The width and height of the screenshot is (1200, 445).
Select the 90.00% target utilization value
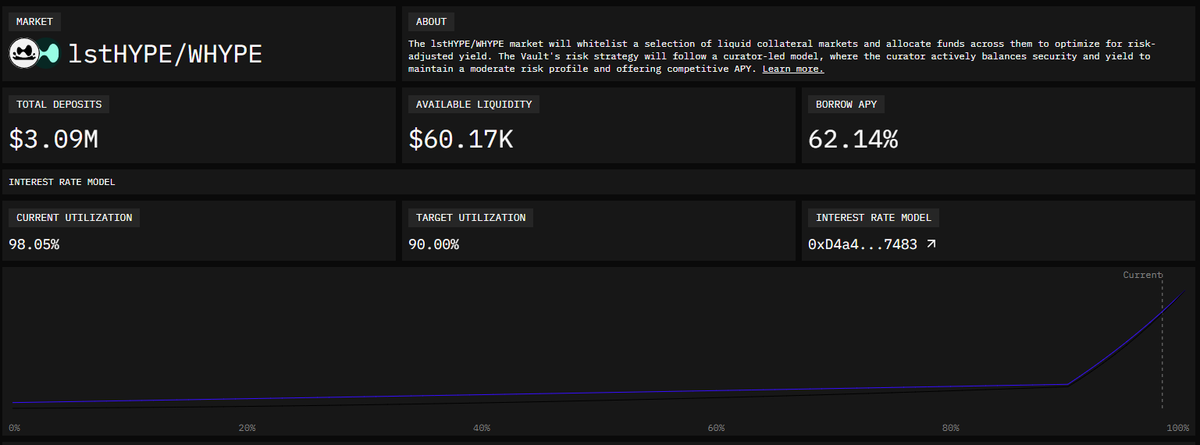click(434, 244)
